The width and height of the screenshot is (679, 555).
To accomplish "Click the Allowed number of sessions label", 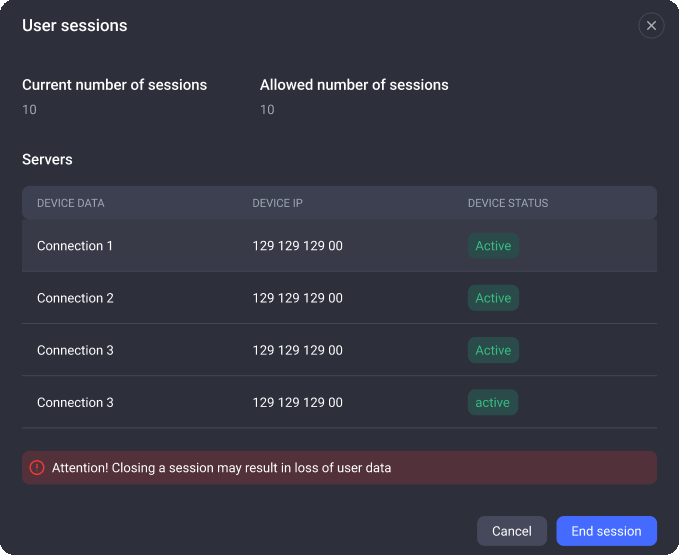I will point(354,85).
